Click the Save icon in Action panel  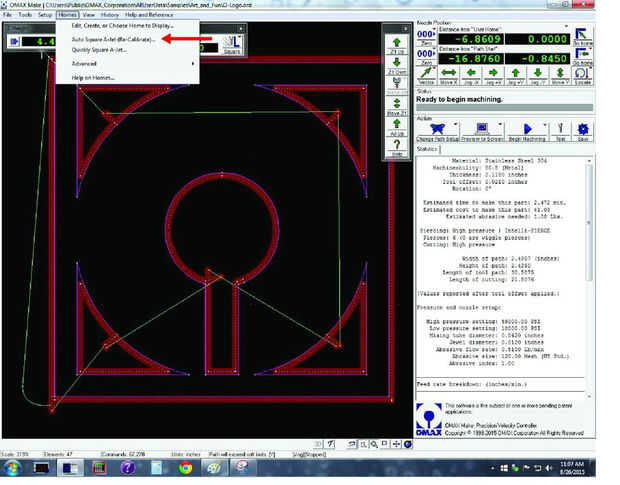tap(583, 130)
